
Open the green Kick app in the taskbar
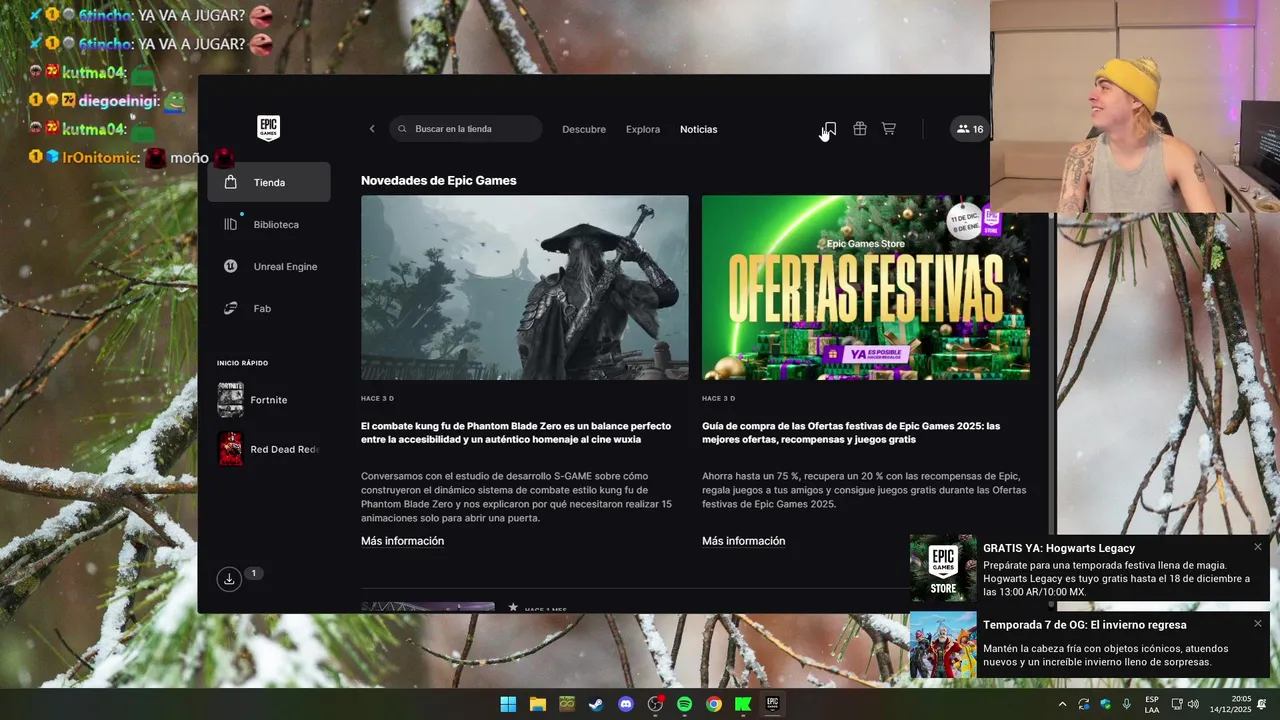tap(743, 704)
